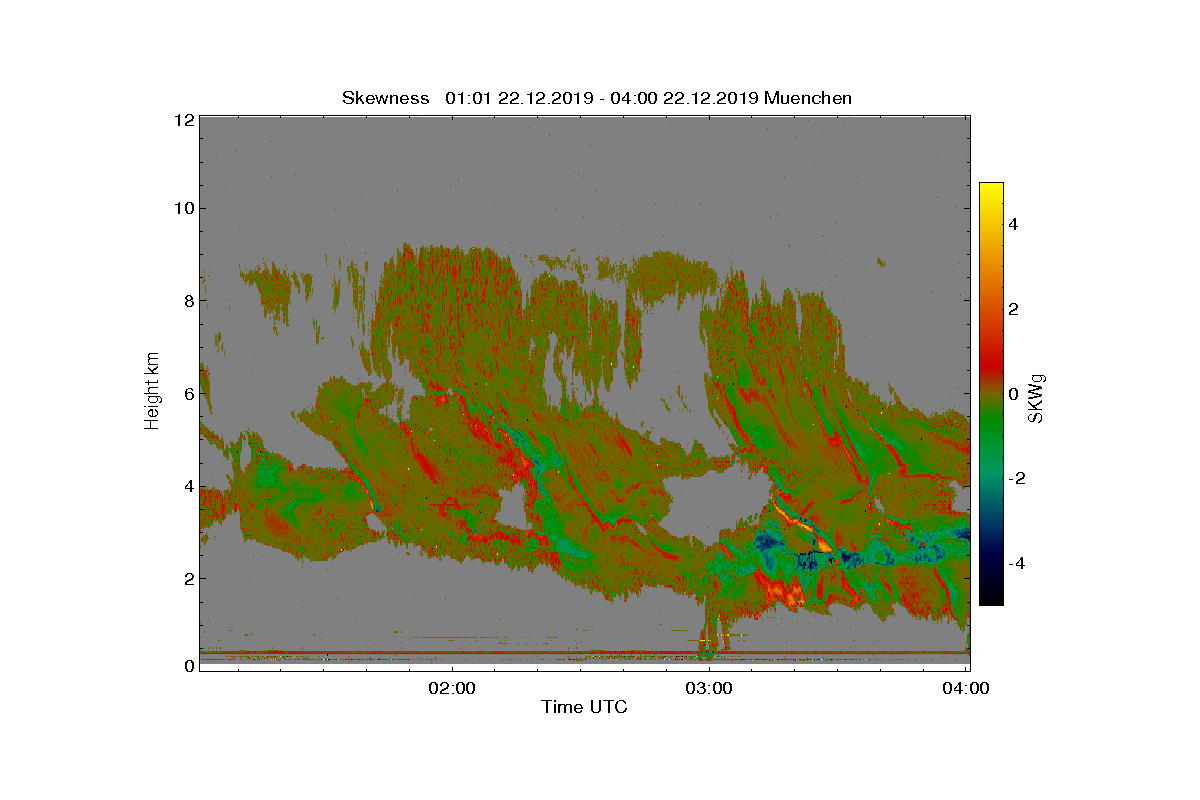Image resolution: width=1200 pixels, height=800 pixels.
Task: Click the height tick label 8
Action: (x=188, y=300)
